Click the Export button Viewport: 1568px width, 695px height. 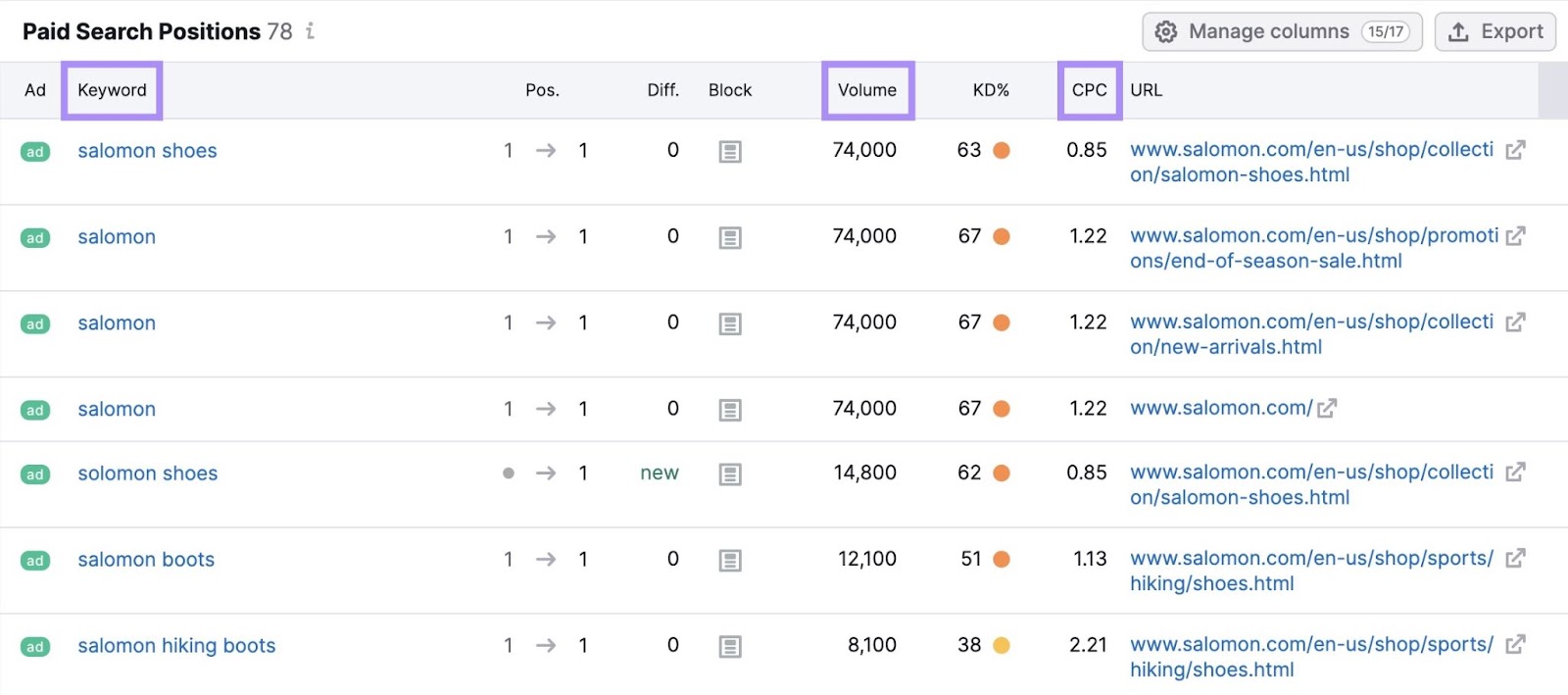click(x=1494, y=30)
